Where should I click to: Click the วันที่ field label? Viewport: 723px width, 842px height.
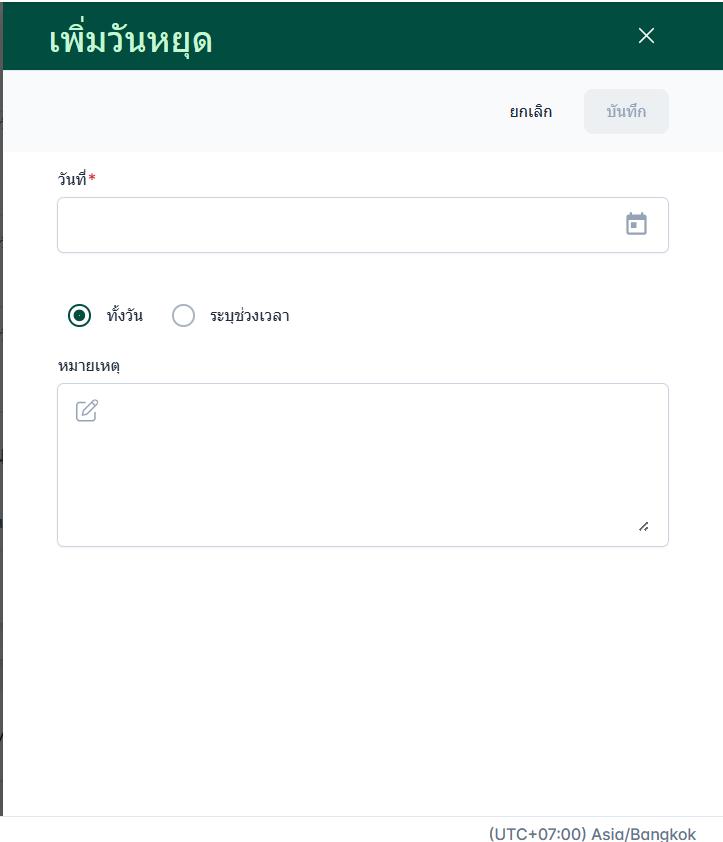pos(72,179)
